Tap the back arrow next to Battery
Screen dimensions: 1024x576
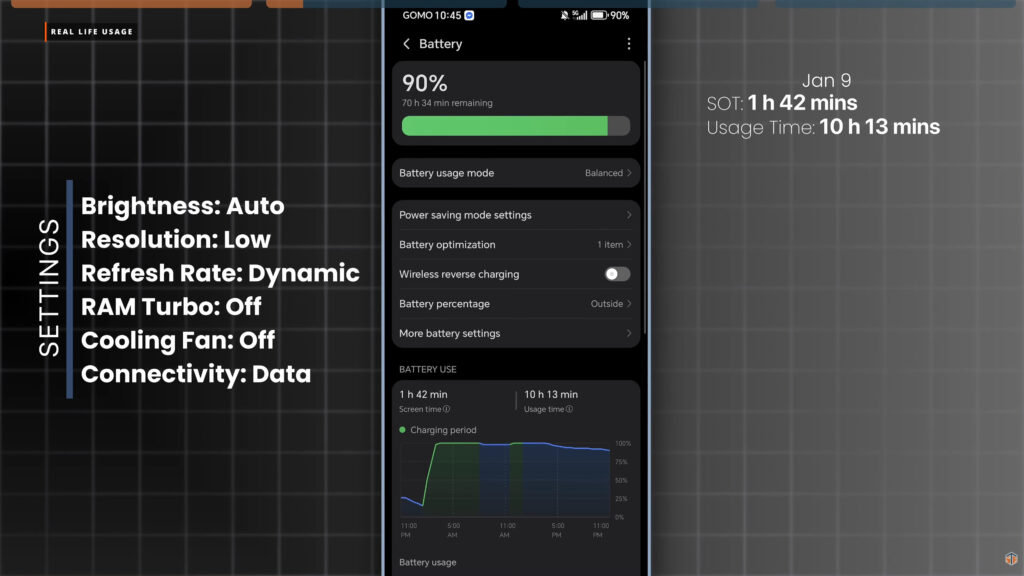406,44
